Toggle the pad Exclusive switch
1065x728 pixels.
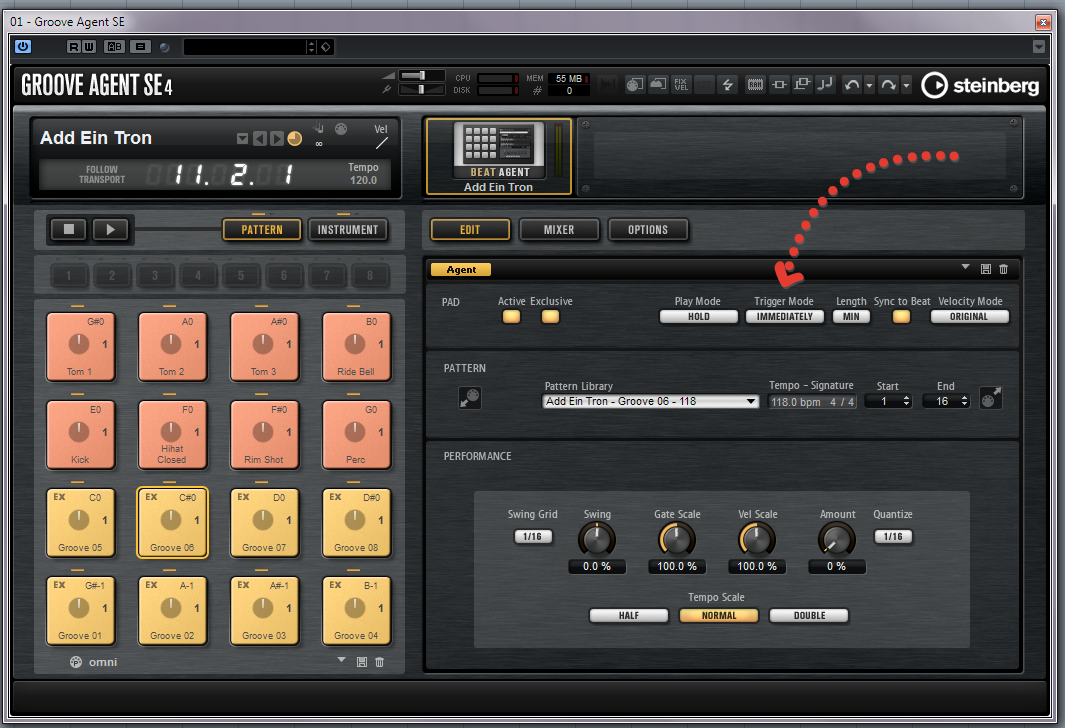(x=550, y=316)
